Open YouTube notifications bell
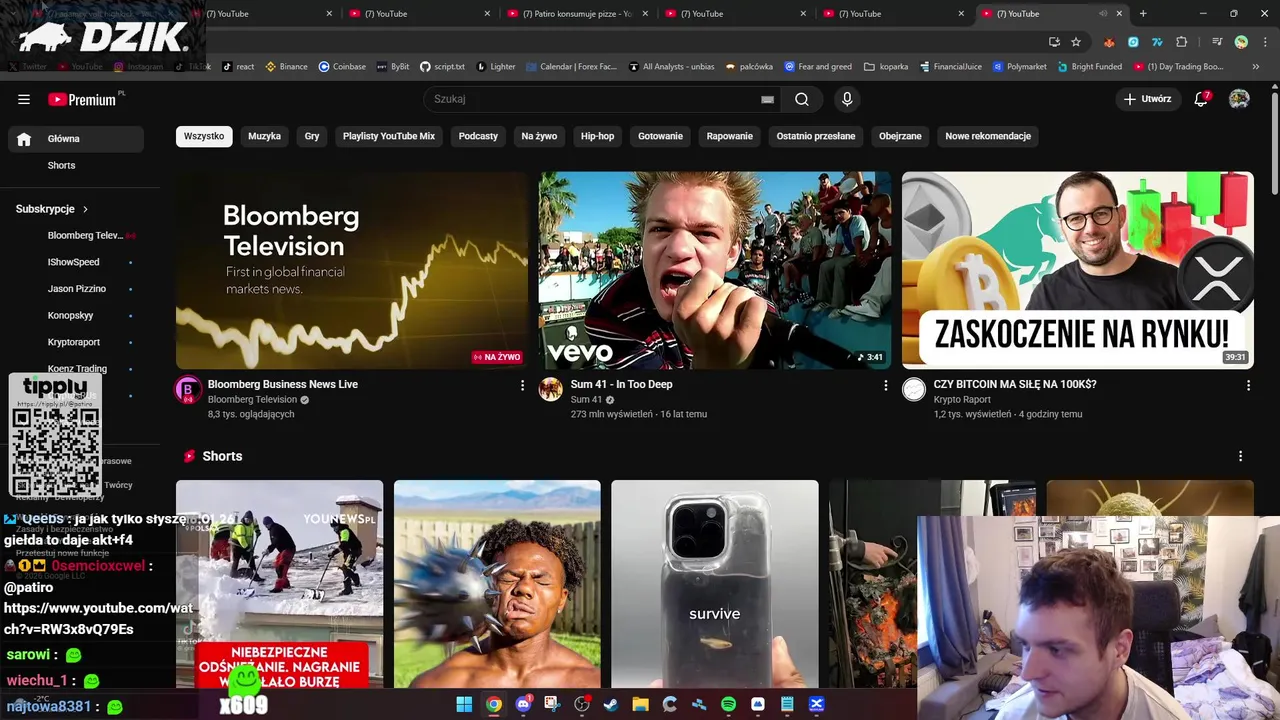 [x=1202, y=99]
